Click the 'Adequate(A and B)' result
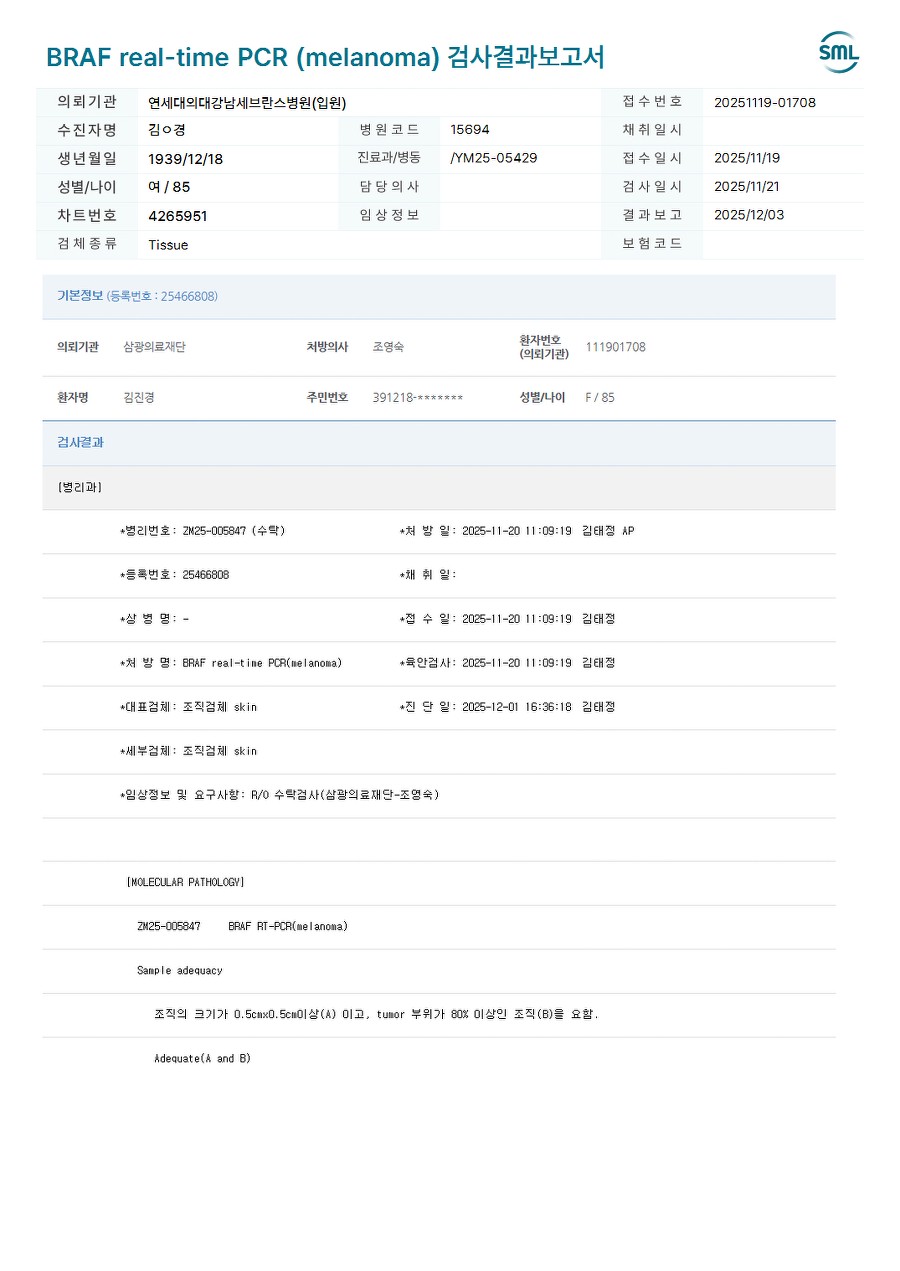Screen dimensions: 900x1271 click(x=202, y=1059)
